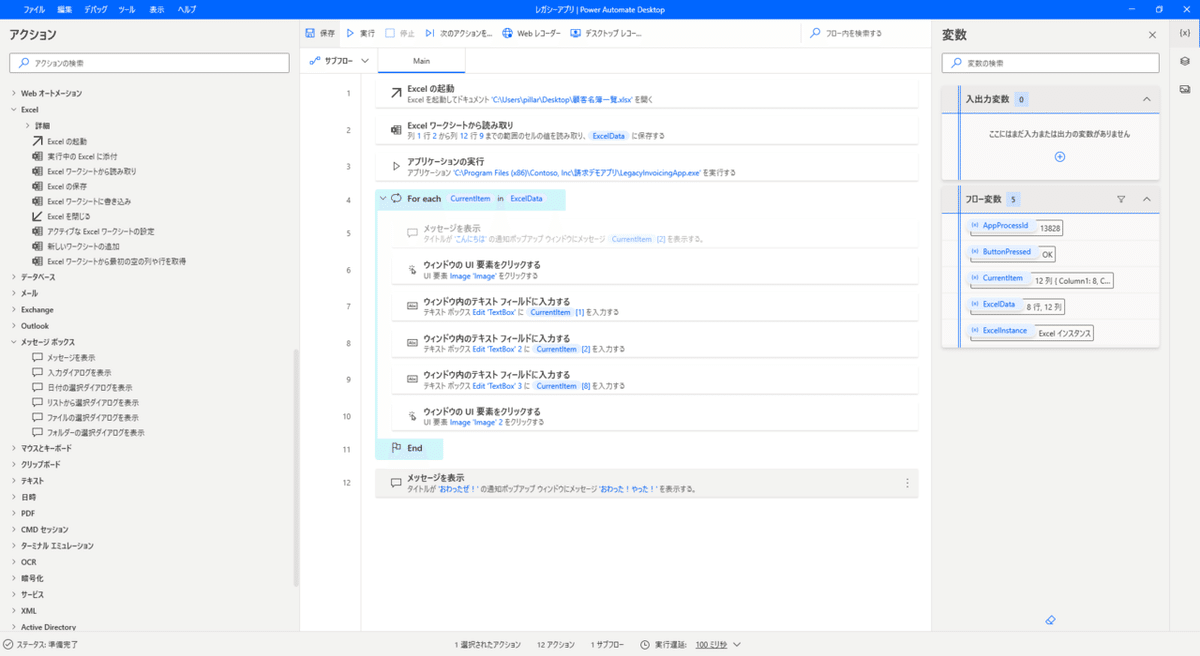Click the subflow icon beside サブフロー
The width and height of the screenshot is (1200, 656).
point(317,60)
